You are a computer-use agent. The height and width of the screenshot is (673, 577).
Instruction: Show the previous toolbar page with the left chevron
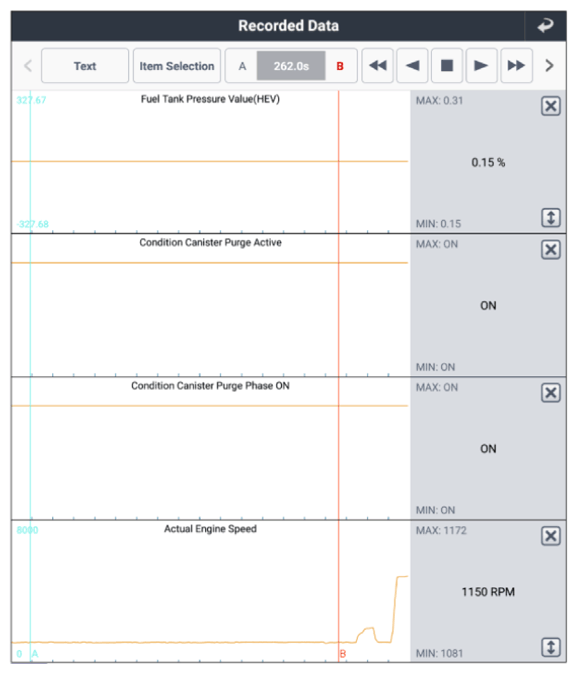pyautogui.click(x=28, y=66)
